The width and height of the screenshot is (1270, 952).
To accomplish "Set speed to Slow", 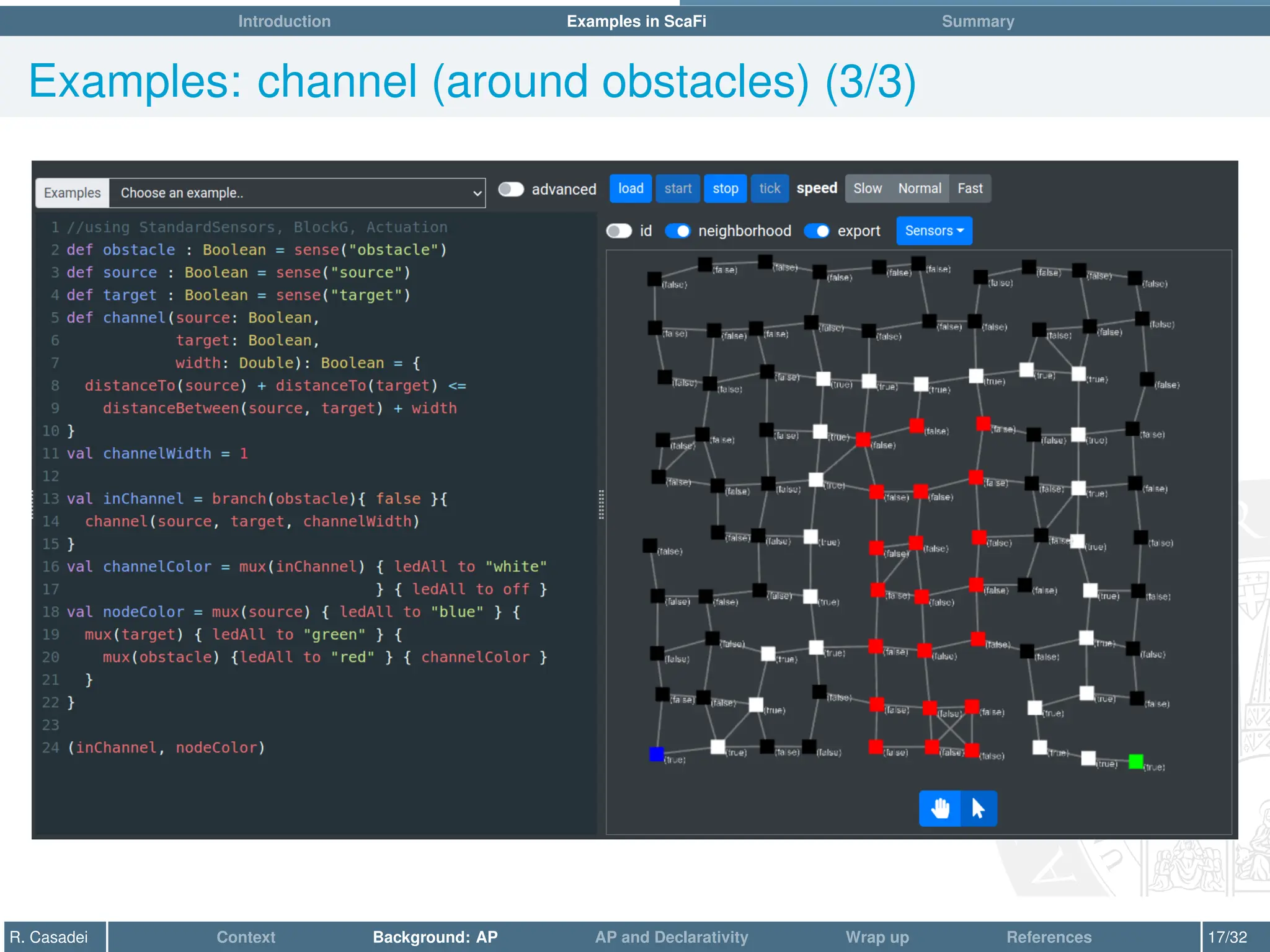I will tap(867, 188).
